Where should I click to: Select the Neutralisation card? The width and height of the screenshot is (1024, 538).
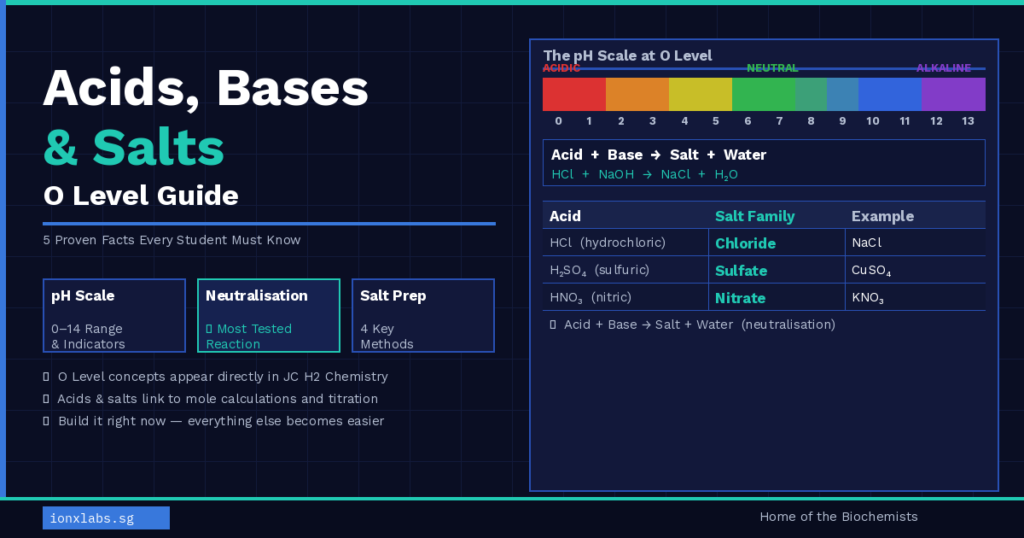[268, 315]
